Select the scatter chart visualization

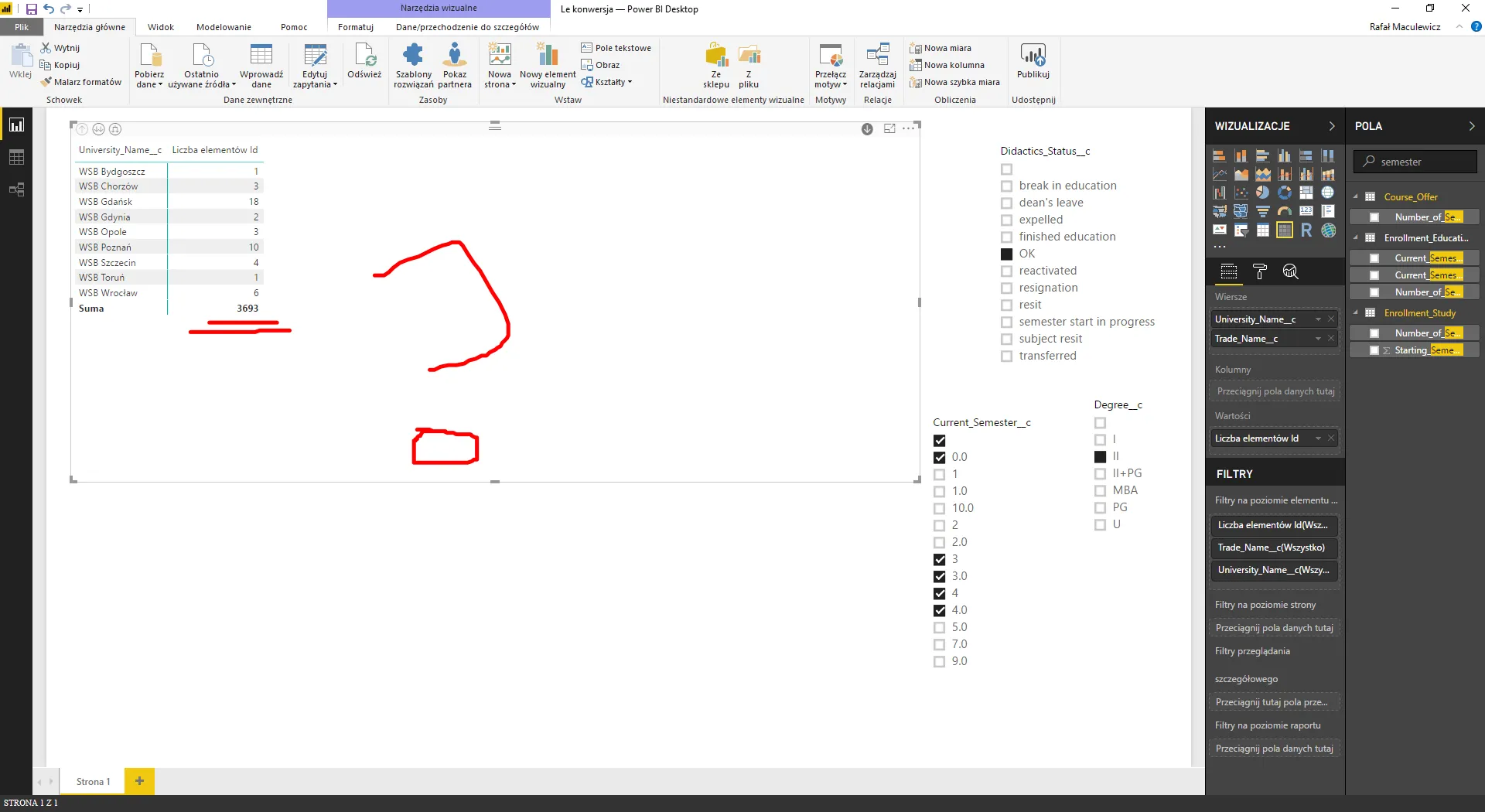1241,193
